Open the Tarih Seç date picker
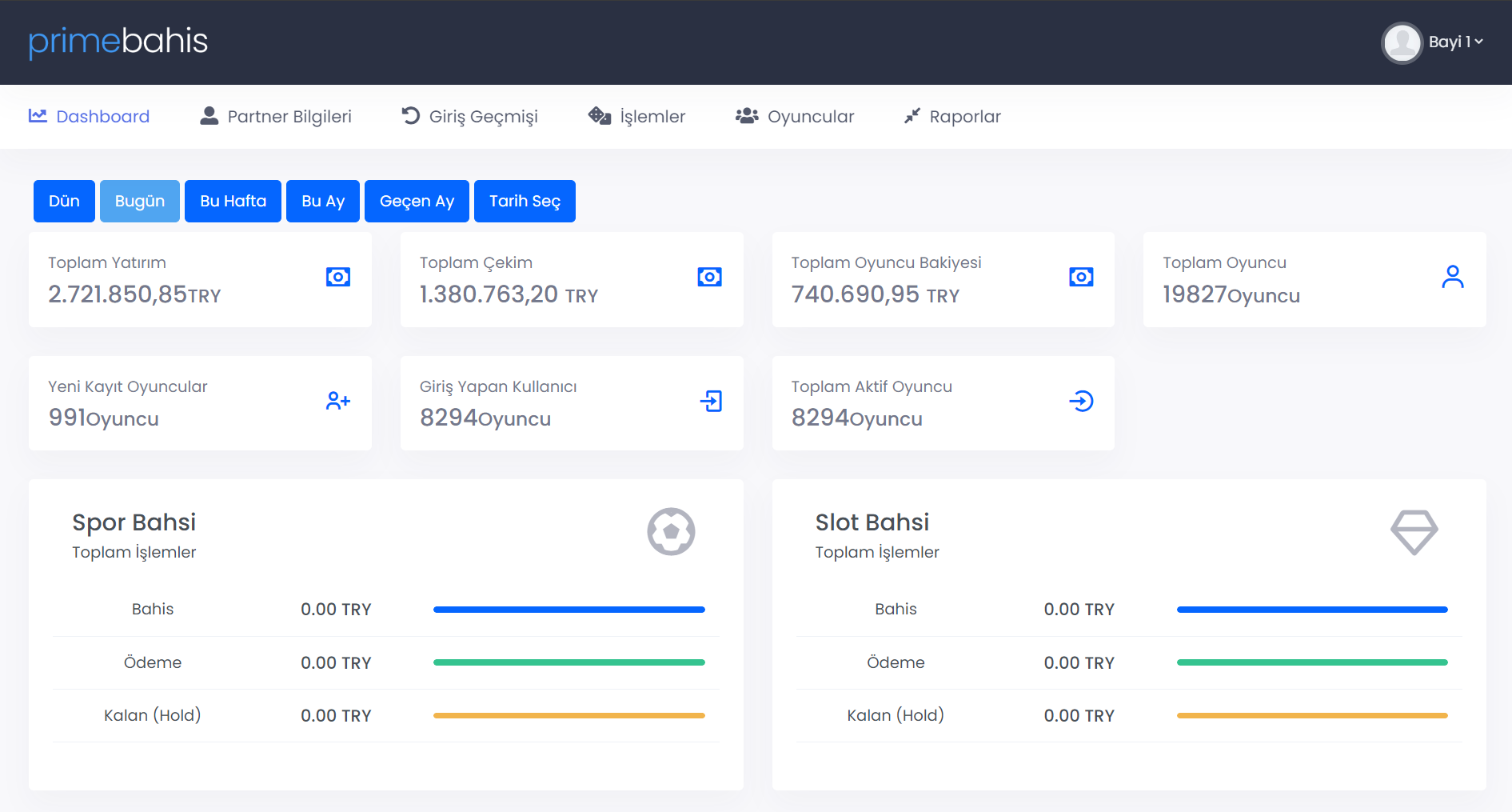Image resolution: width=1512 pixels, height=812 pixels. coord(525,202)
